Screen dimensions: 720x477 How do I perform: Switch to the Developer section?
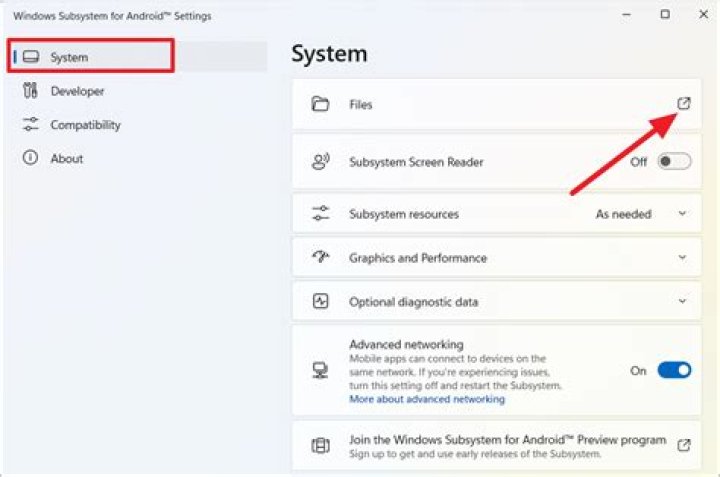pyautogui.click(x=77, y=91)
